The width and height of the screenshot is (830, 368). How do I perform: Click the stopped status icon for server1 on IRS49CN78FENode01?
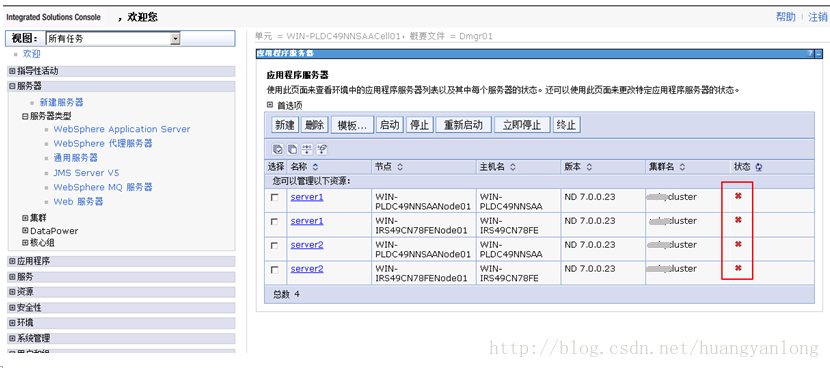(738, 220)
